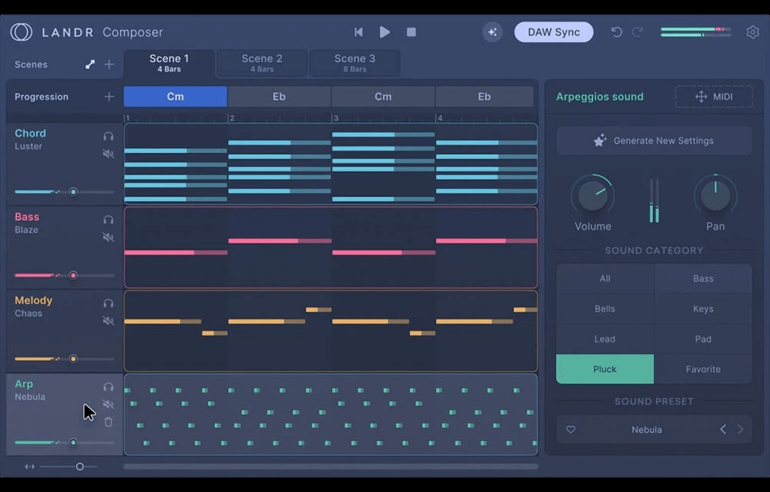Select the Eb chord in bar two
This screenshot has width=770, height=492.
click(x=279, y=97)
